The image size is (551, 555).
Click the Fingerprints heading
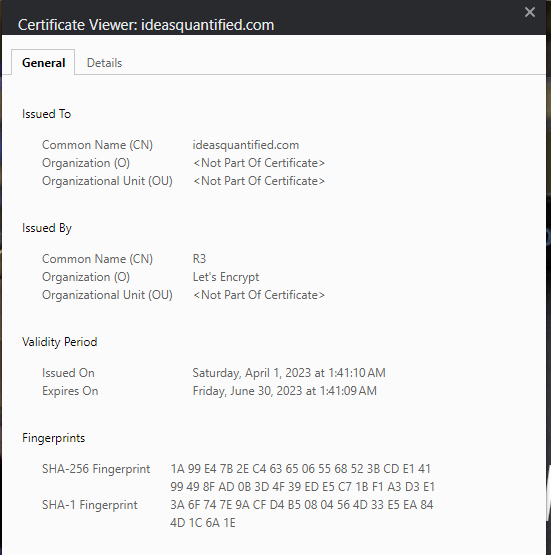click(53, 438)
